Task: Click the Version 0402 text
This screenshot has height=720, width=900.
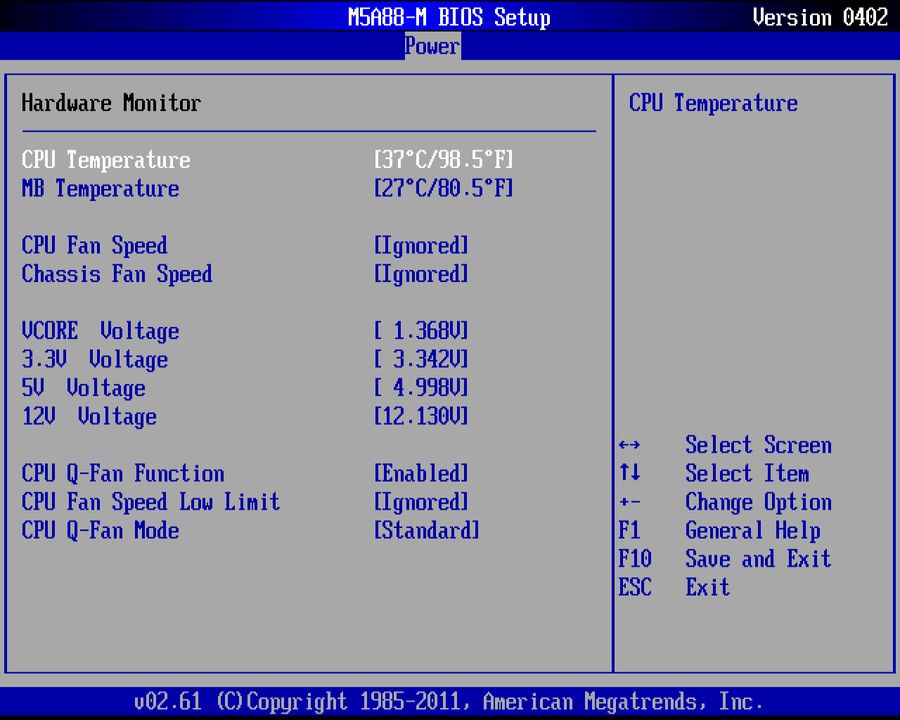Action: click(x=820, y=17)
